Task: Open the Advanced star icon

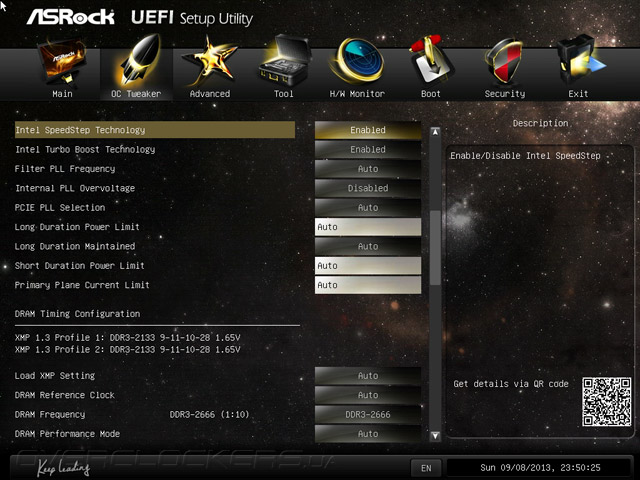Action: [210, 61]
